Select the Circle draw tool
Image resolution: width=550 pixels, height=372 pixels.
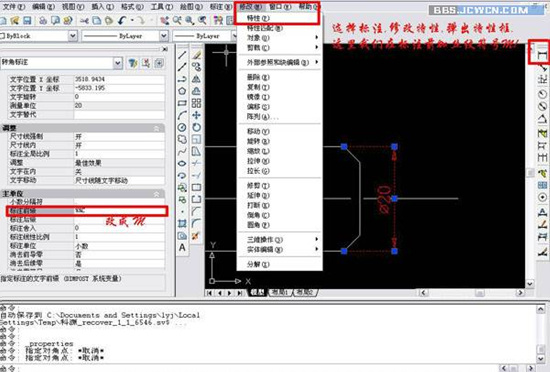tap(182, 127)
